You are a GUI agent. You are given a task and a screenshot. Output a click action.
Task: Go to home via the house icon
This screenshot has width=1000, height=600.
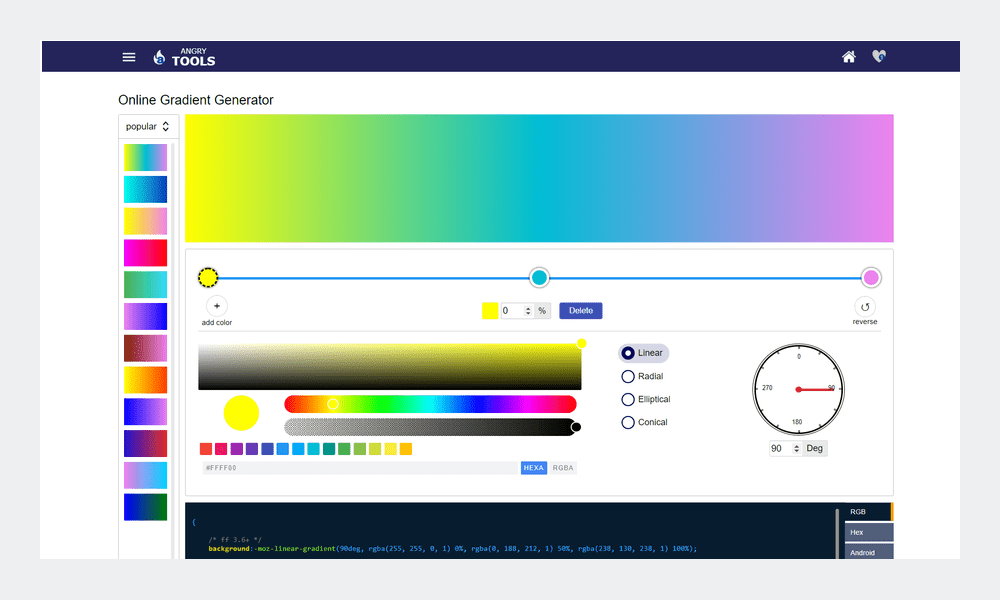click(848, 57)
